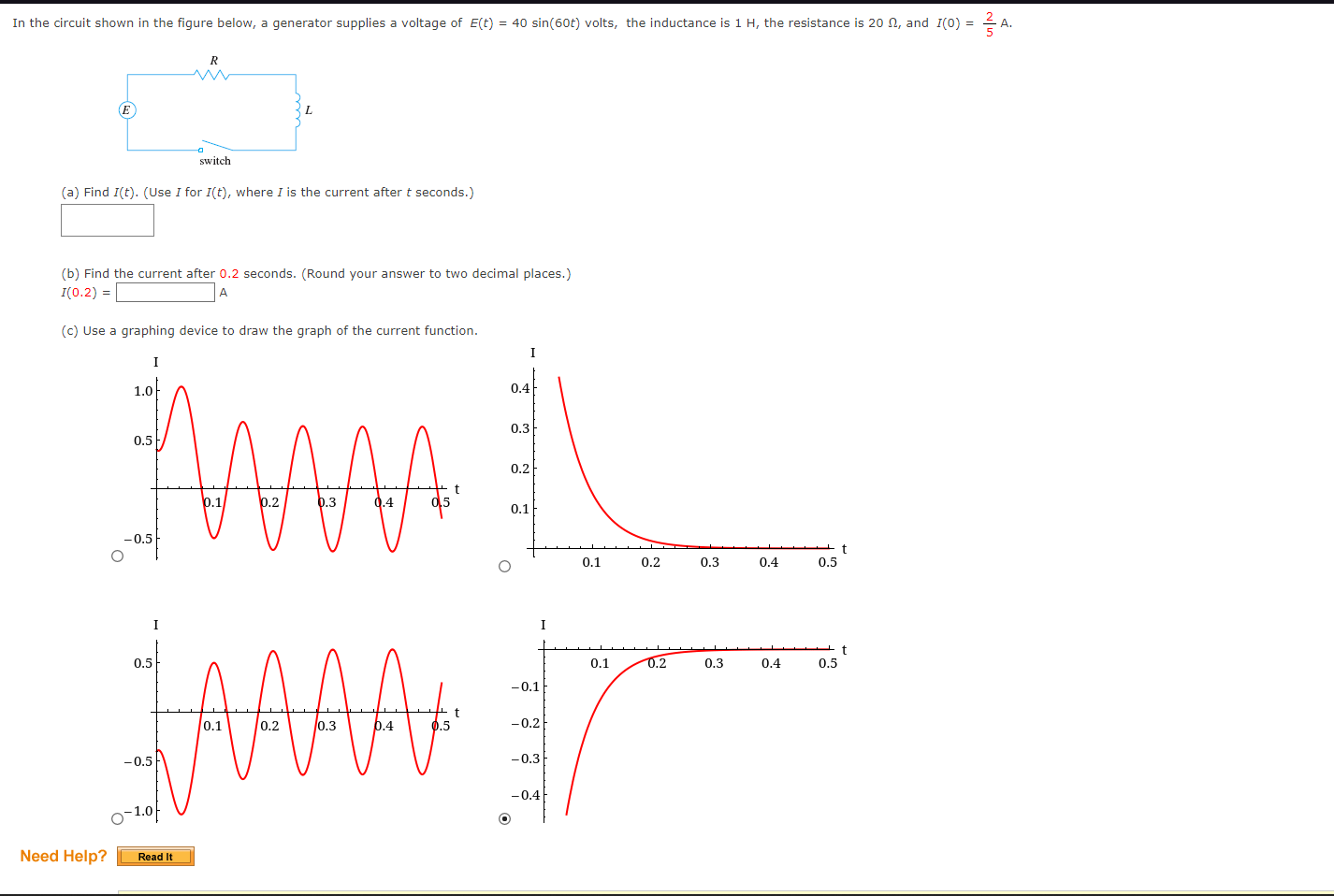1334x896 pixels.
Task: Select the negative rising exponential graph option
Action: pos(505,818)
